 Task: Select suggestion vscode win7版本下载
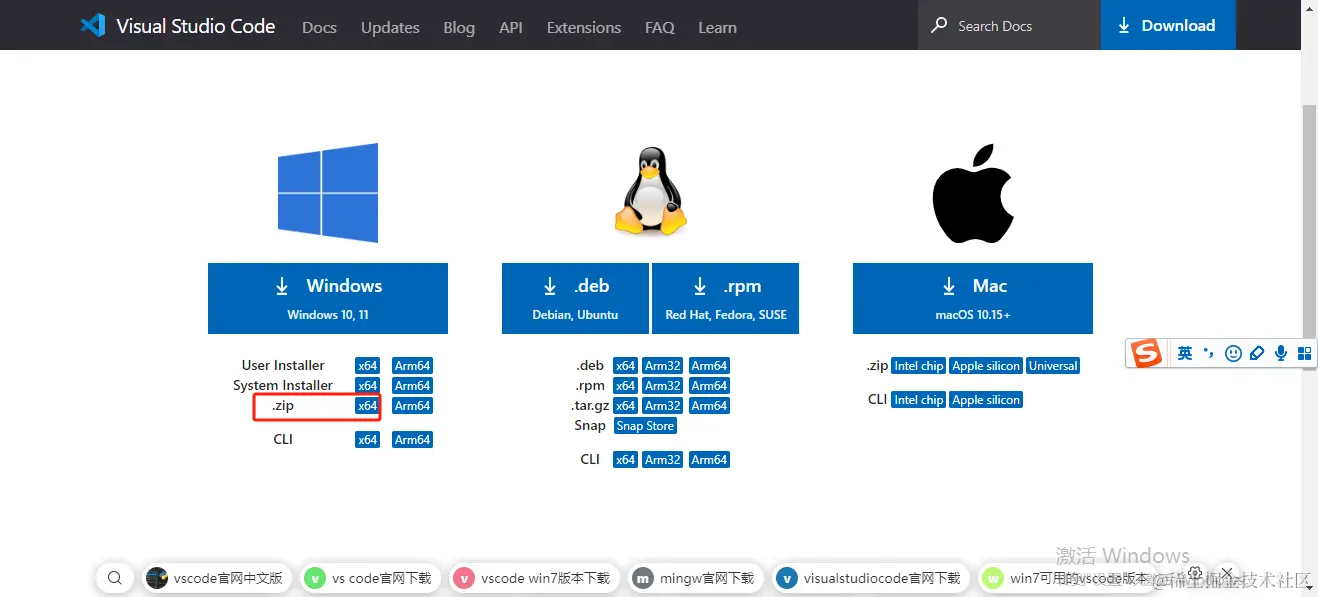click(x=534, y=578)
